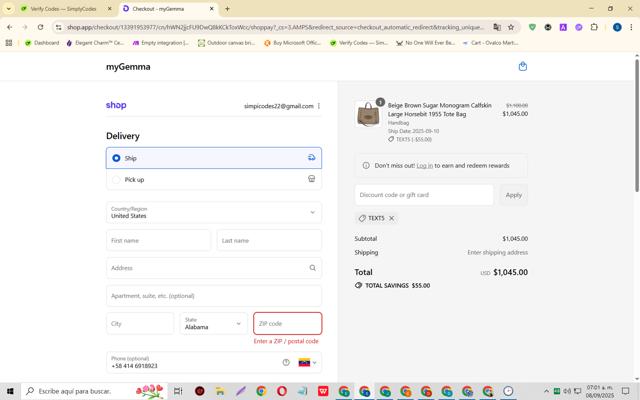Viewport: 640px width, 400px height.
Task: Open the Chrome three-dot menu
Action: pos(631,27)
